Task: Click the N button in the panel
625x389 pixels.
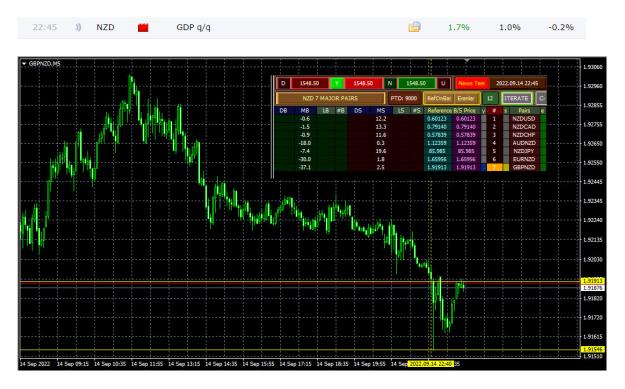Action: [390, 83]
